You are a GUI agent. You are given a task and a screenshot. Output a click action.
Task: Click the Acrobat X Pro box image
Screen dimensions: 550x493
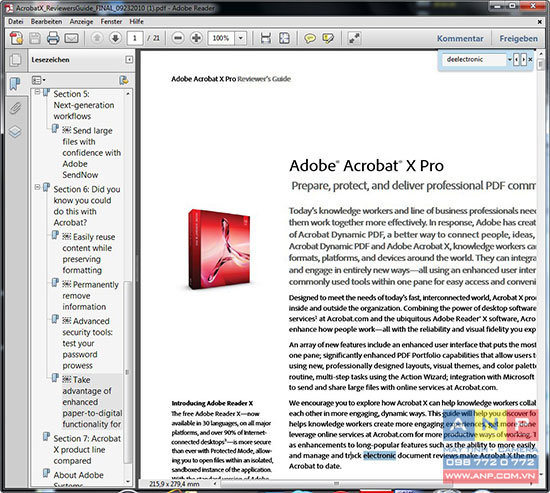point(219,249)
